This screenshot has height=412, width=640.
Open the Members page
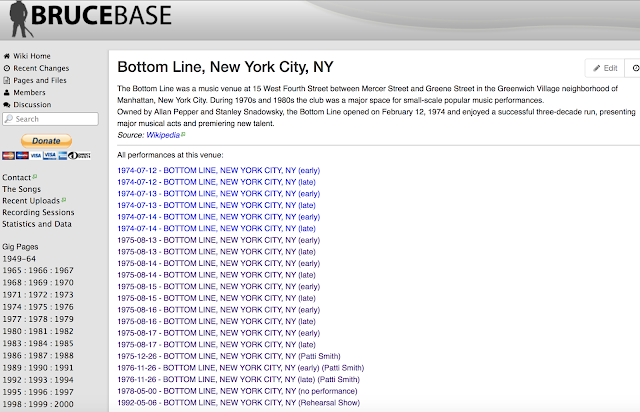coord(29,93)
